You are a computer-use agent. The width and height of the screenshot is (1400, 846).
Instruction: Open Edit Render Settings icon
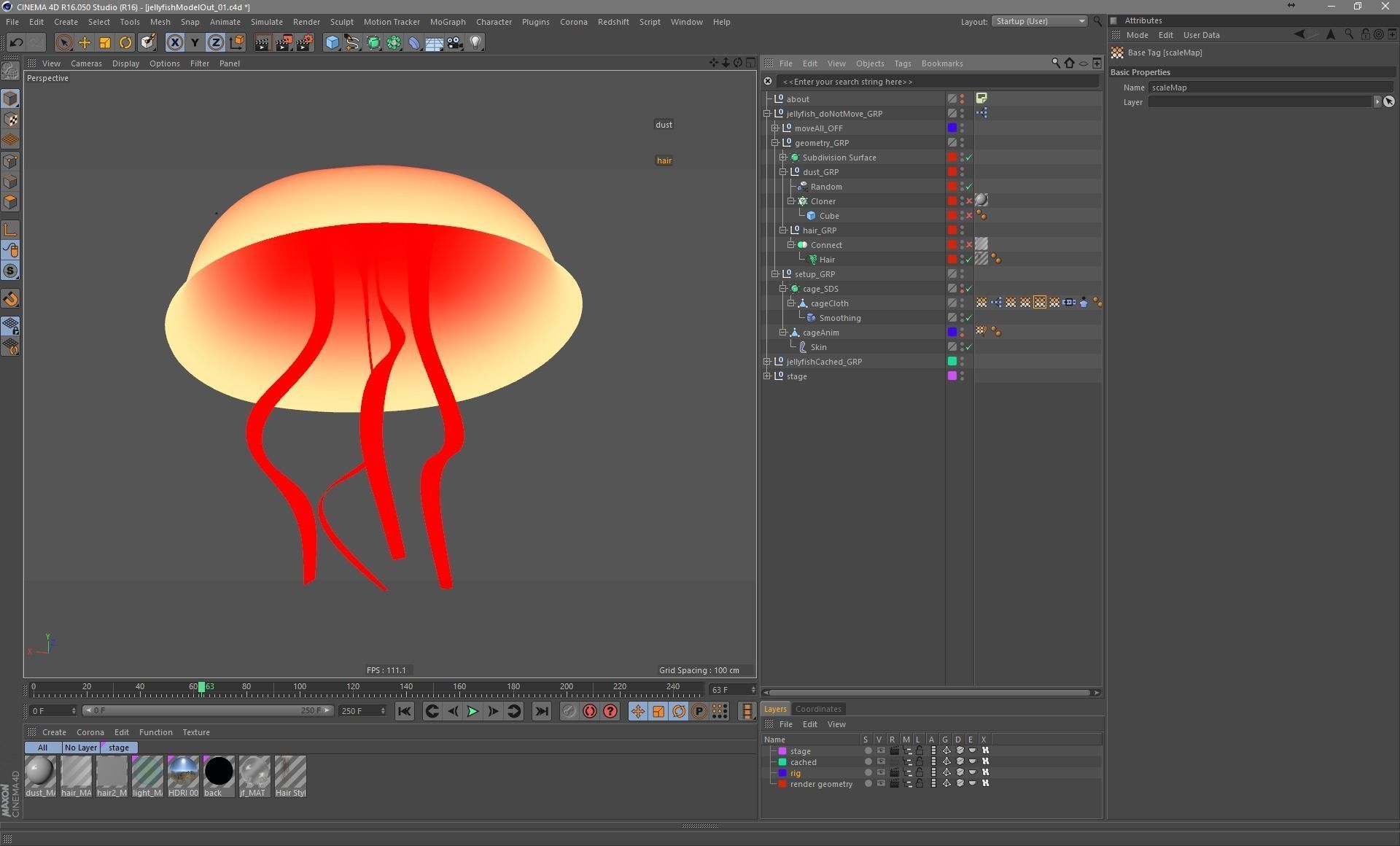click(x=305, y=42)
